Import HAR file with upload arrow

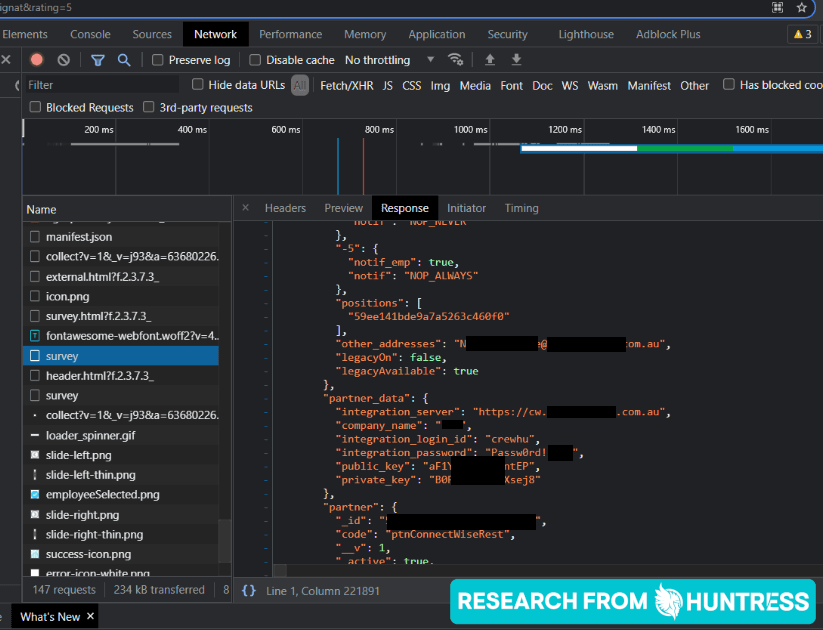point(490,60)
